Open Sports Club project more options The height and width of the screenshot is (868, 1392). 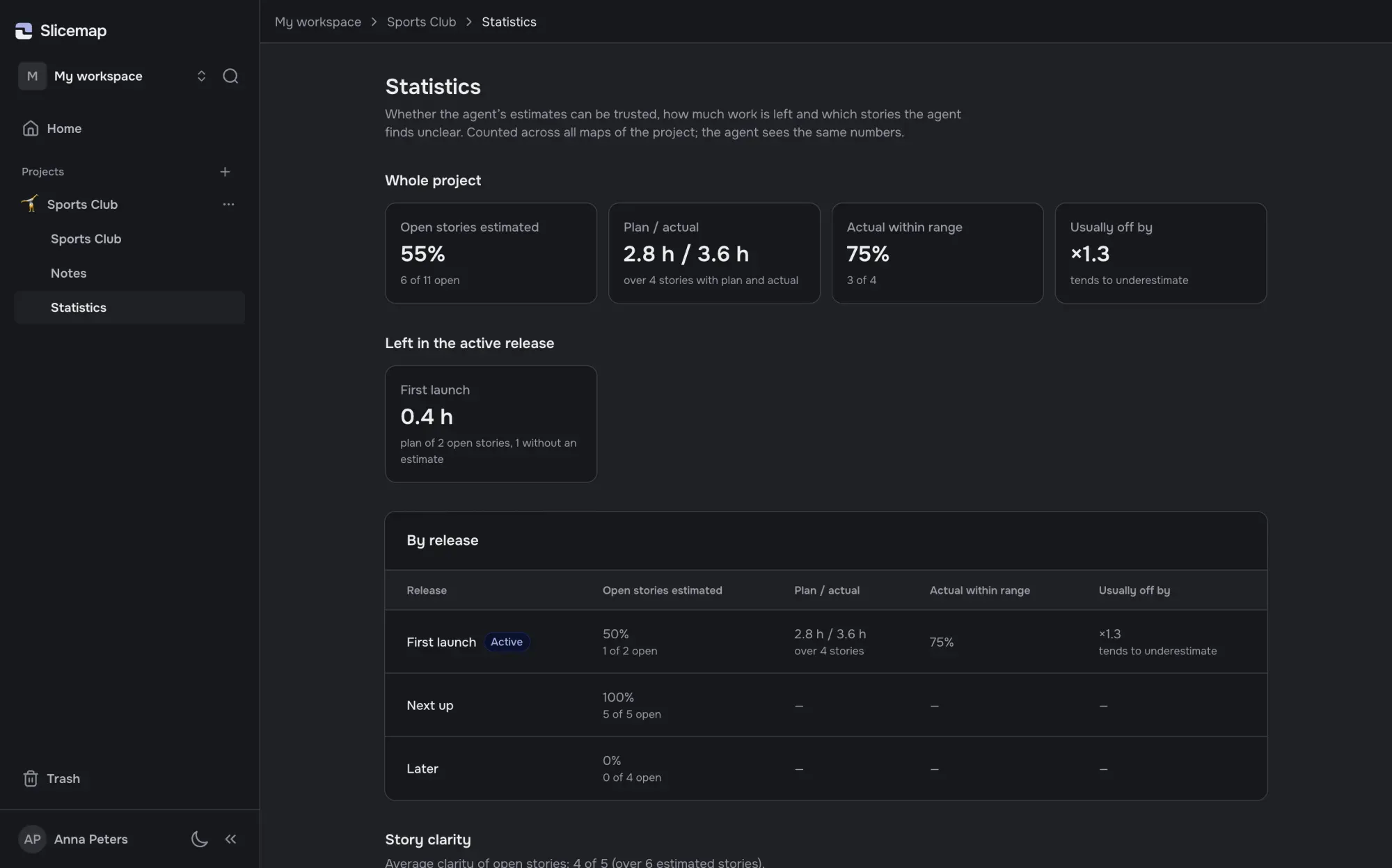pos(228,205)
